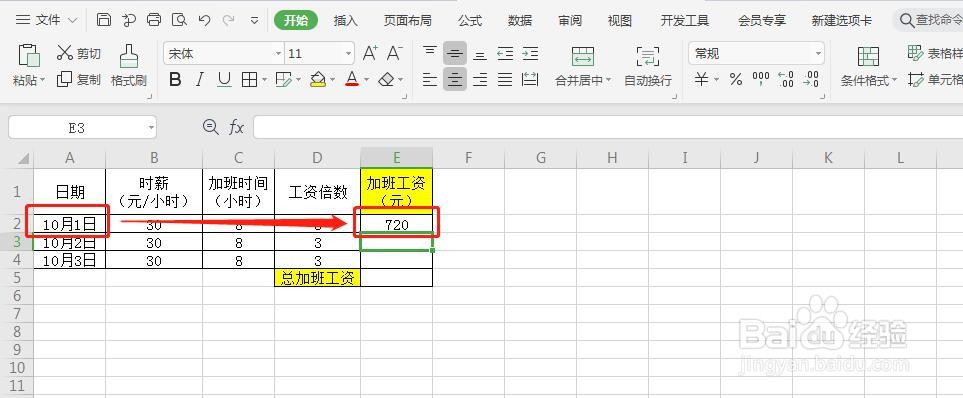Open the 开发工具 tab
The image size is (963, 398).
tap(685, 20)
